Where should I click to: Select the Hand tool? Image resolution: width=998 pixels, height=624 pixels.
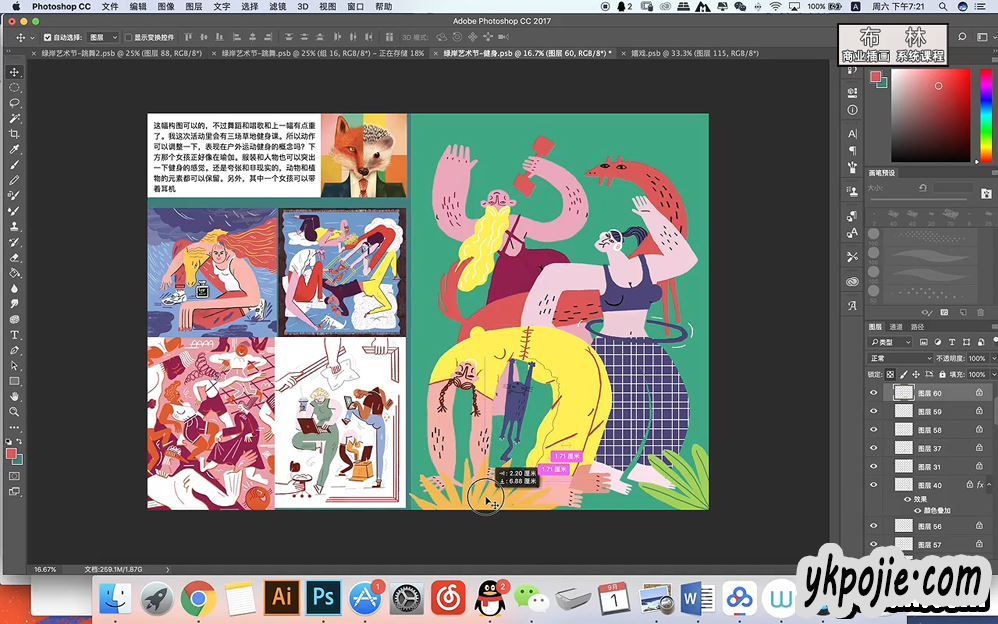pyautogui.click(x=15, y=397)
